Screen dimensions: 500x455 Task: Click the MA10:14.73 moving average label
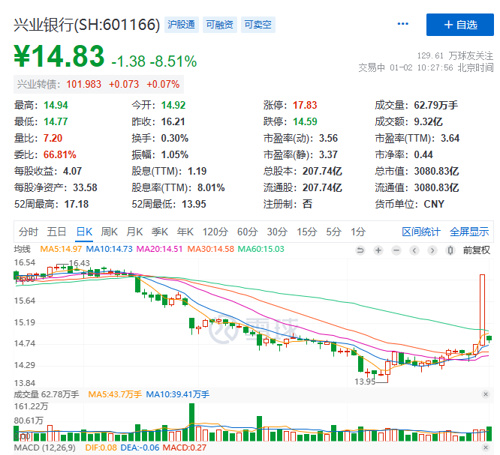click(x=109, y=249)
